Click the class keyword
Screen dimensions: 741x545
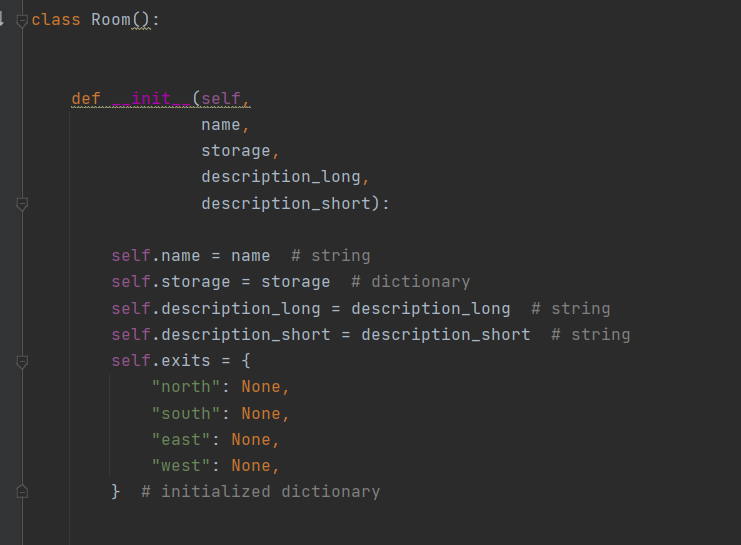coord(56,20)
